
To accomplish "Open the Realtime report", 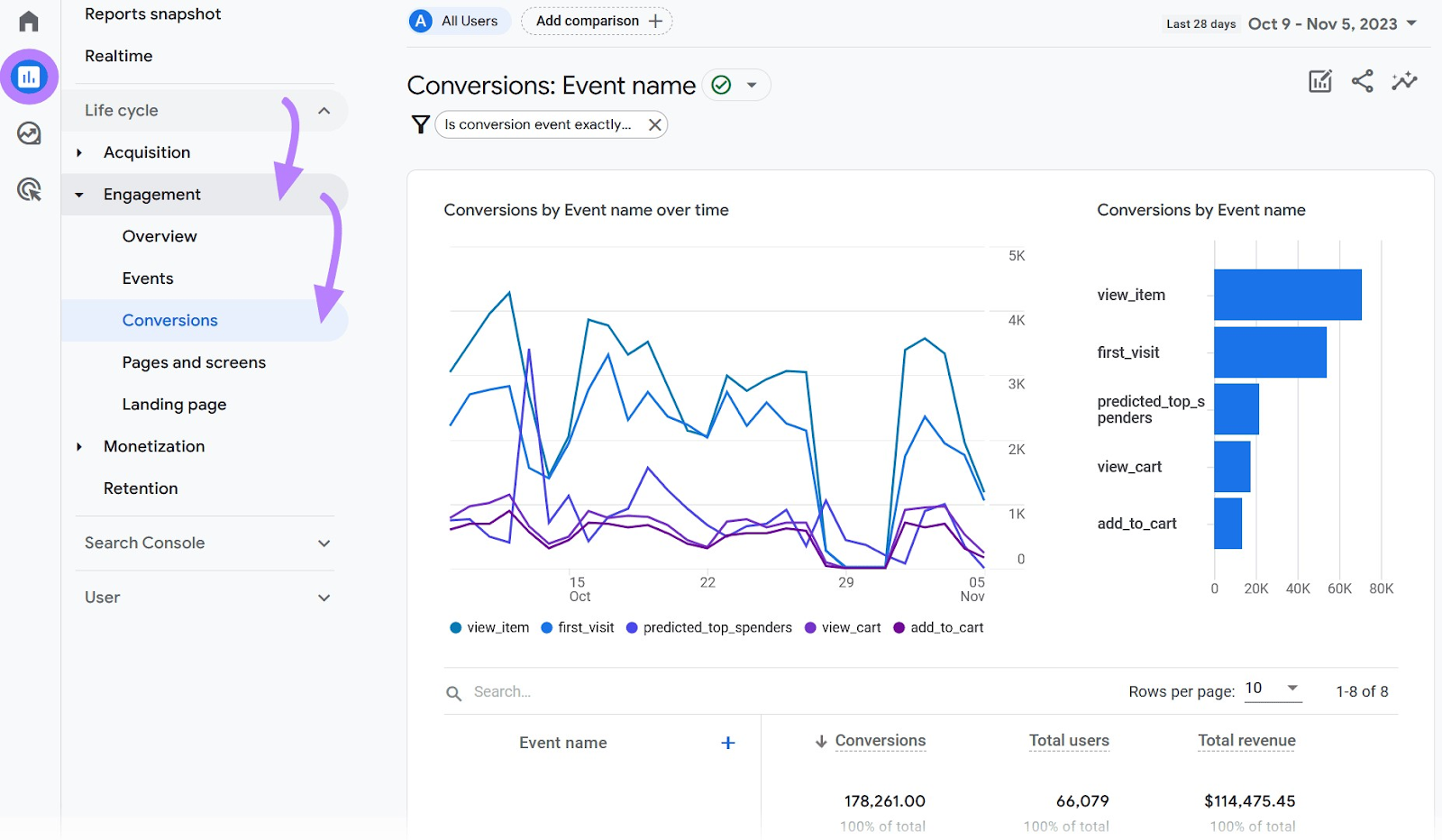I will click(x=118, y=55).
